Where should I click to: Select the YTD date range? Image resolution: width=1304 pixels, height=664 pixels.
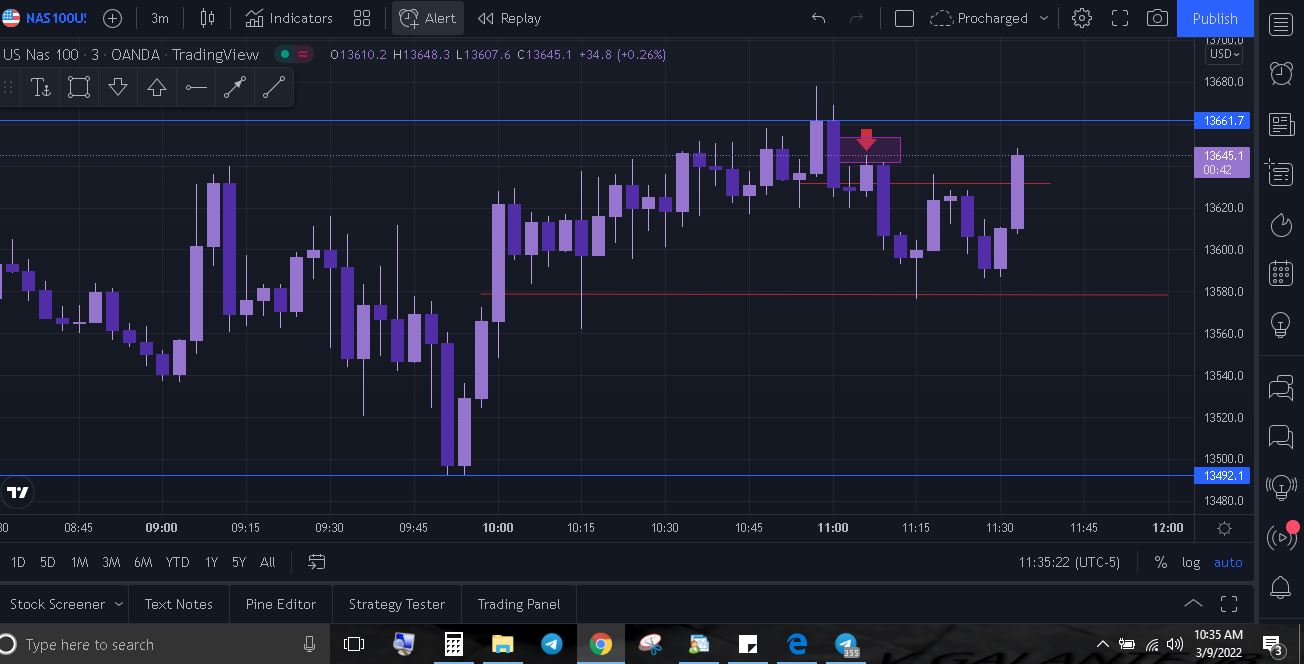[x=177, y=562]
